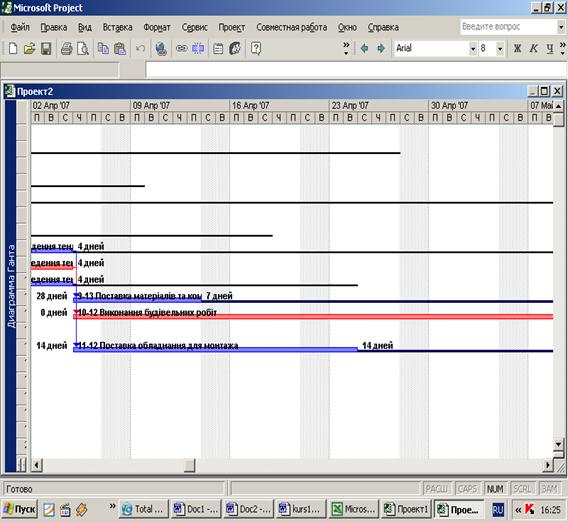Switch to the Проект1 taskbar button
This screenshot has height=522, width=568.
tap(406, 509)
